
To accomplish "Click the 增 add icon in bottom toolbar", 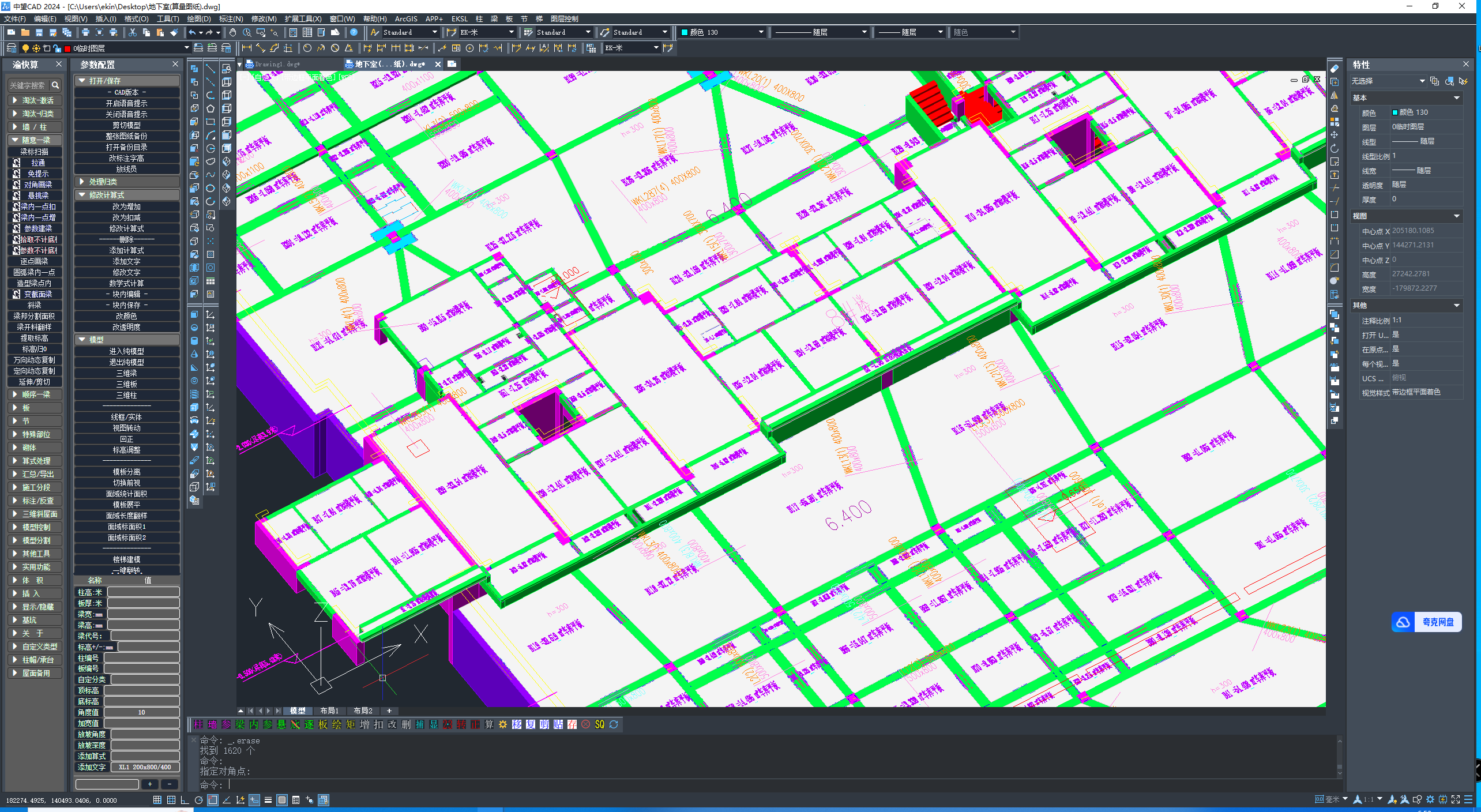I will point(364,724).
